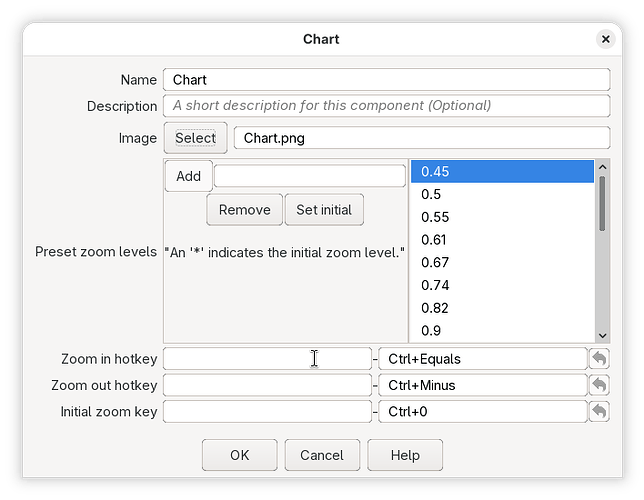Open Help for the Chart dialog
644x500 pixels.
click(x=405, y=455)
